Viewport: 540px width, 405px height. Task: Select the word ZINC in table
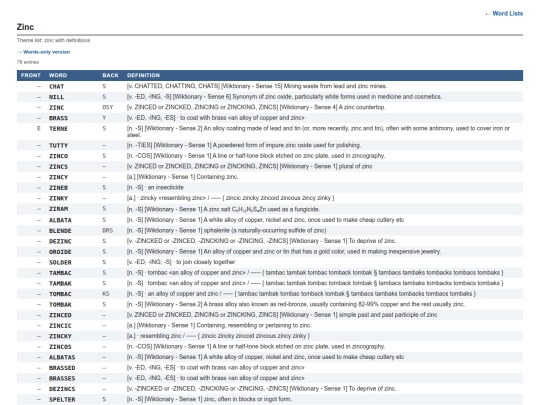(x=56, y=107)
